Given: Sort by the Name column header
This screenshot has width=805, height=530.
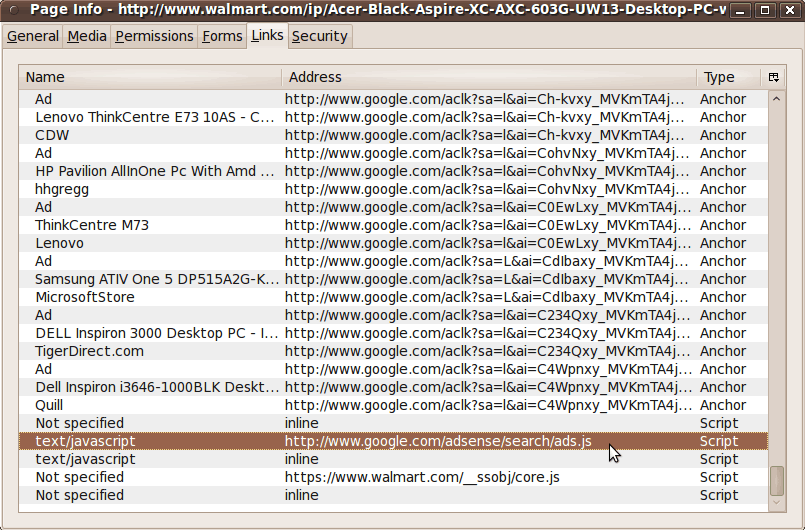Looking at the screenshot, I should coord(150,77).
